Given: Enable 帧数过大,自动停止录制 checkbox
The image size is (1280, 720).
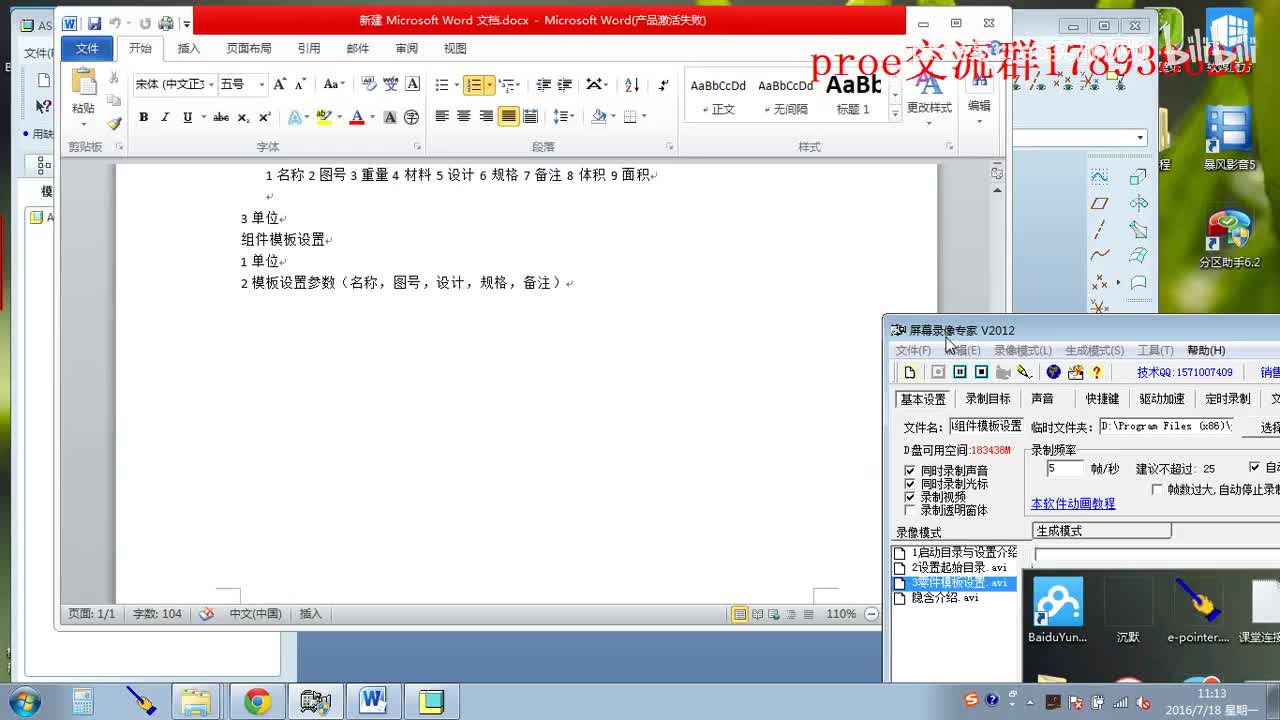Looking at the screenshot, I should click(x=1157, y=490).
